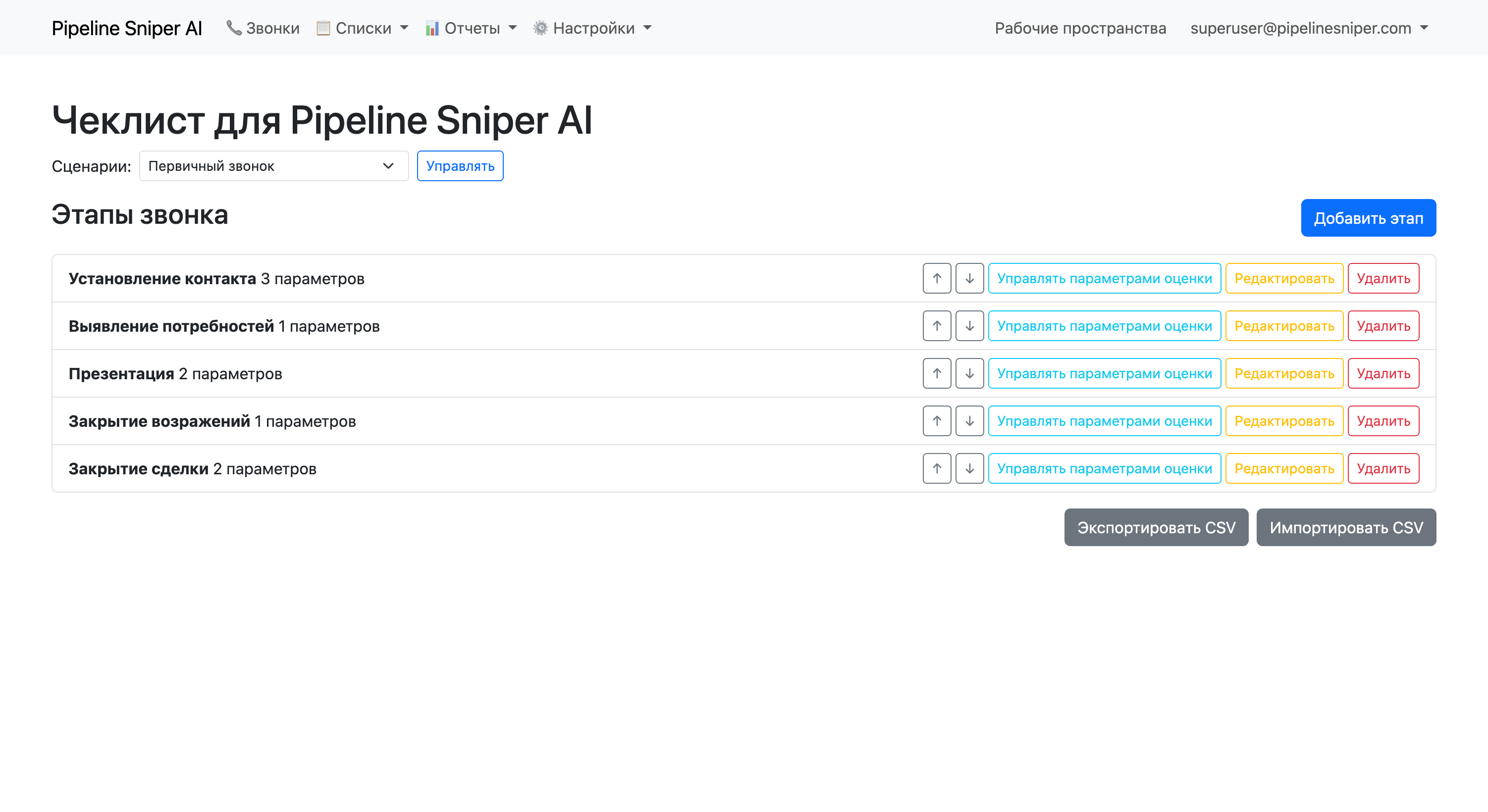Expand the Отчеты dropdown menu
Screen dimensions: 1488x812
pyautogui.click(x=472, y=28)
